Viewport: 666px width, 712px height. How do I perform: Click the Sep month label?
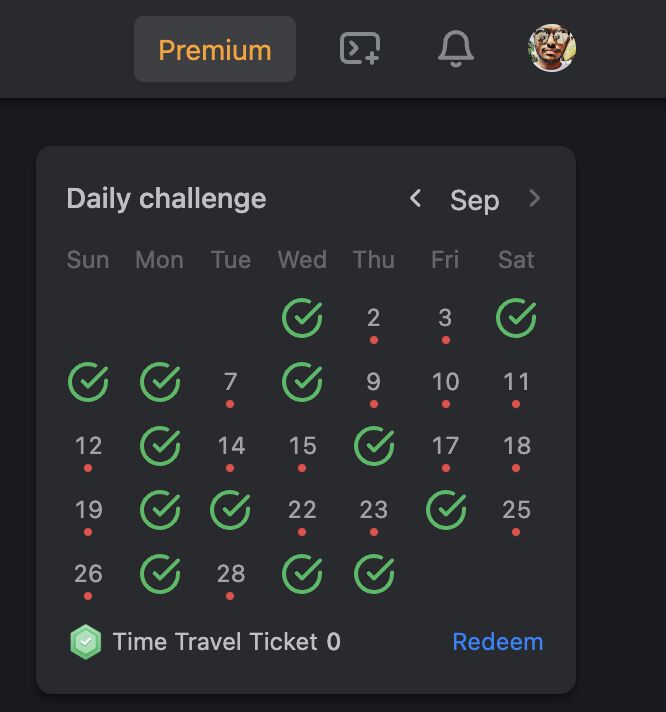coord(474,200)
